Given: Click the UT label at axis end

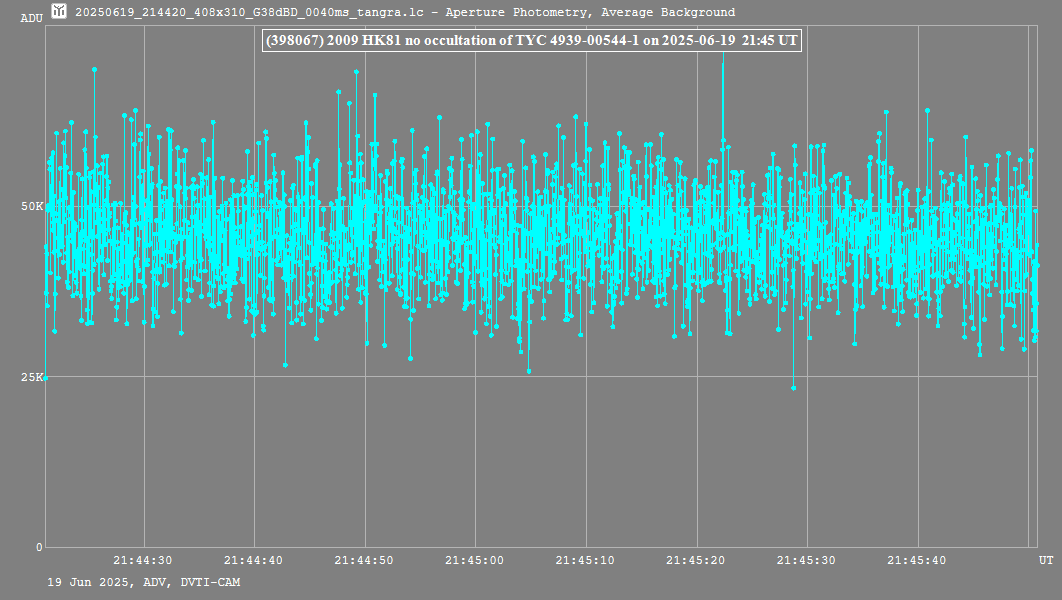Looking at the screenshot, I should [x=1045, y=560].
